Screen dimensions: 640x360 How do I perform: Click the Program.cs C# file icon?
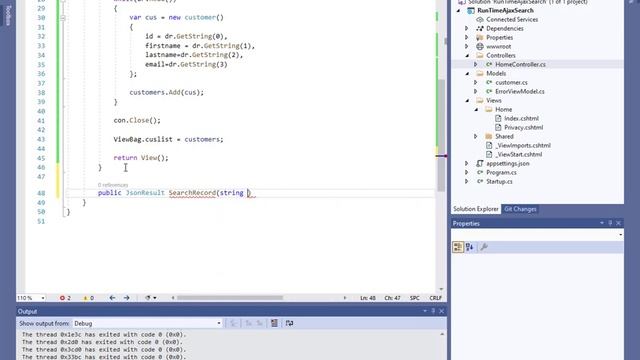pos(480,172)
